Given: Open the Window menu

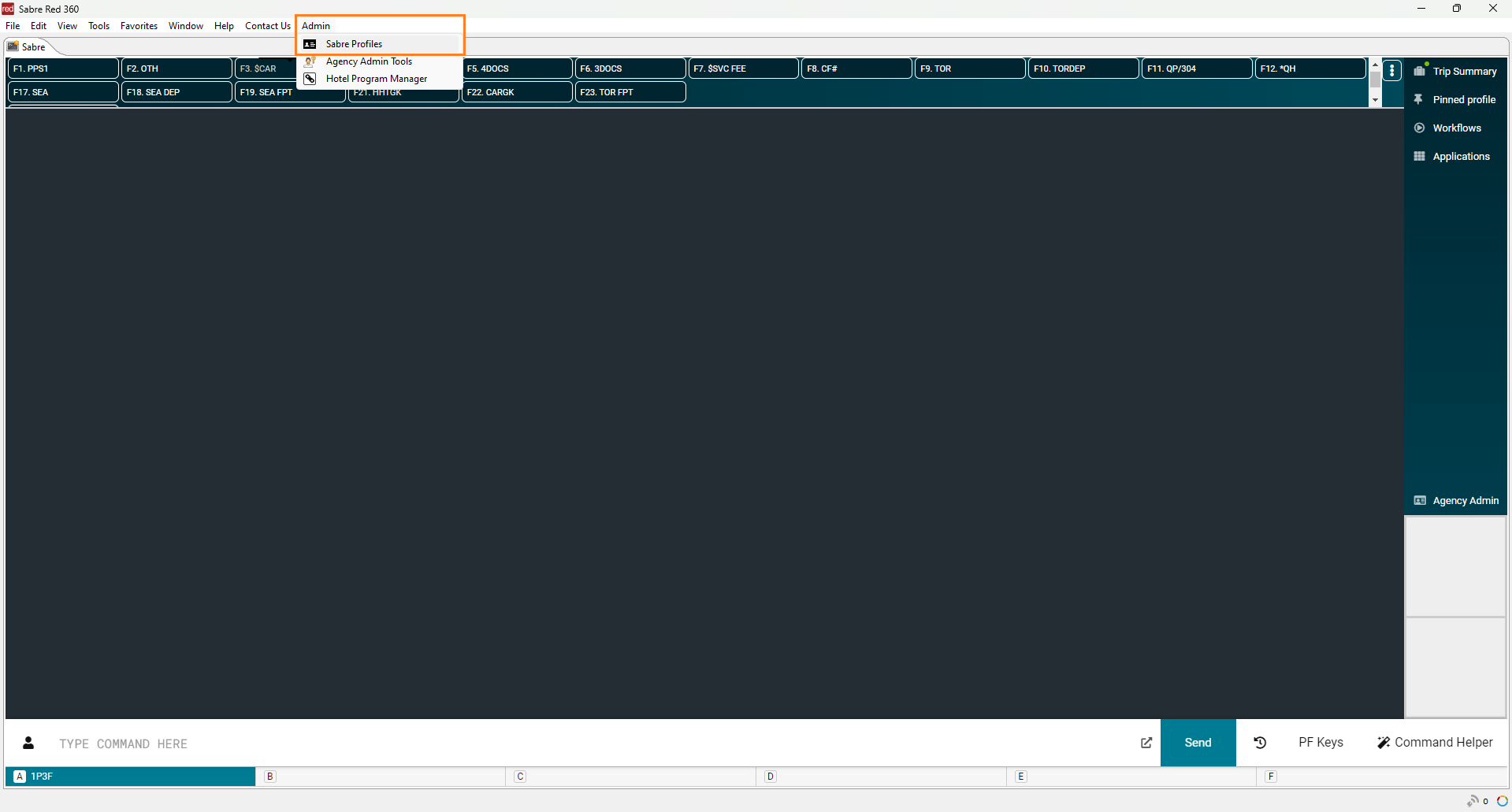Looking at the screenshot, I should coord(186,26).
